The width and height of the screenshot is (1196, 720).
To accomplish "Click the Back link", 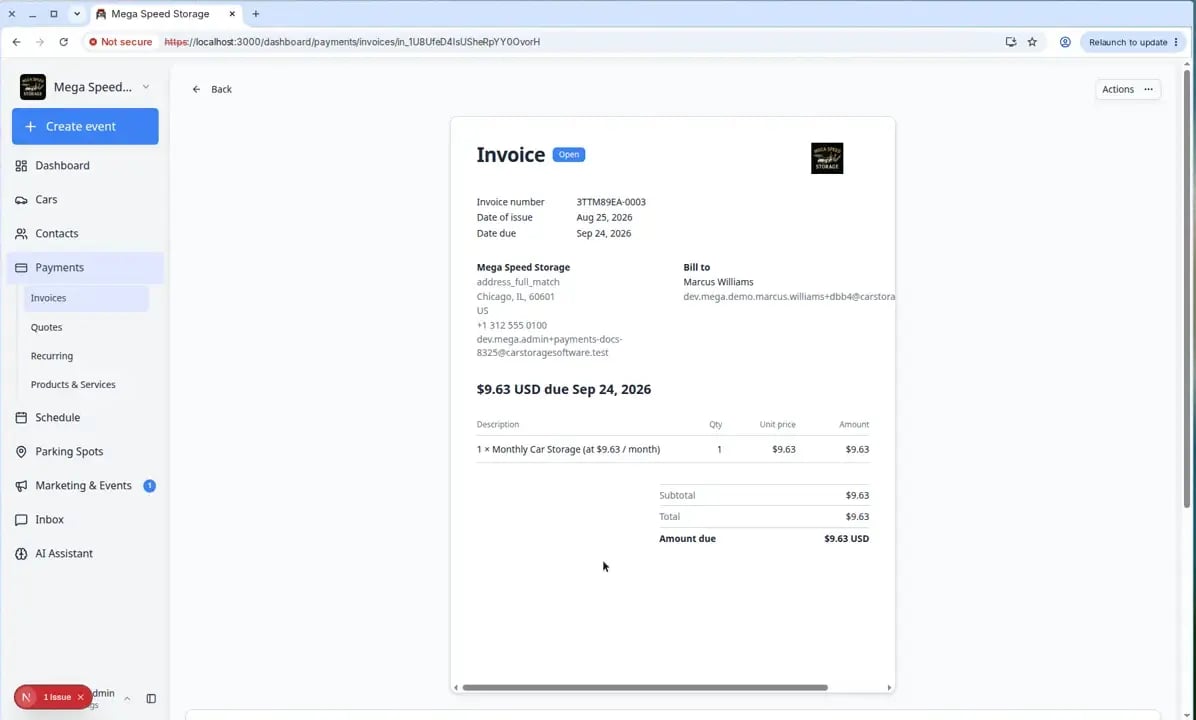I will [x=212, y=89].
